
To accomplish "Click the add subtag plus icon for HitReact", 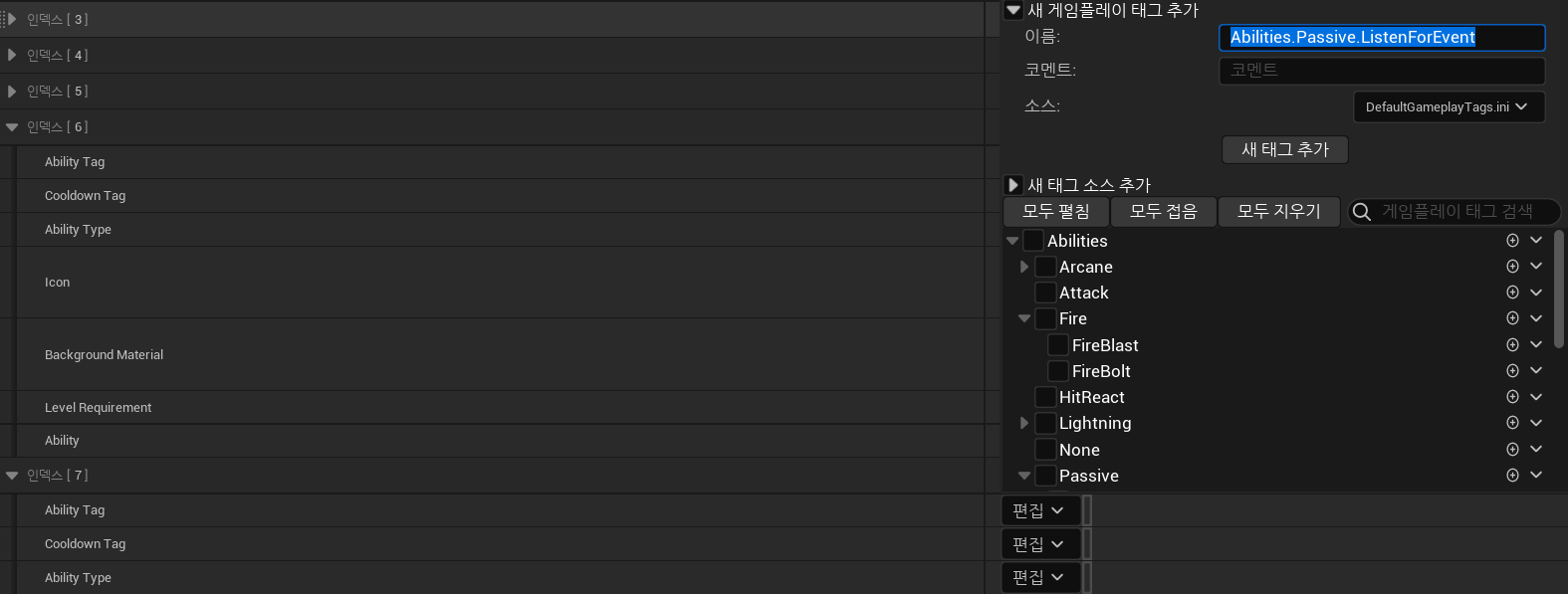I will (1512, 397).
